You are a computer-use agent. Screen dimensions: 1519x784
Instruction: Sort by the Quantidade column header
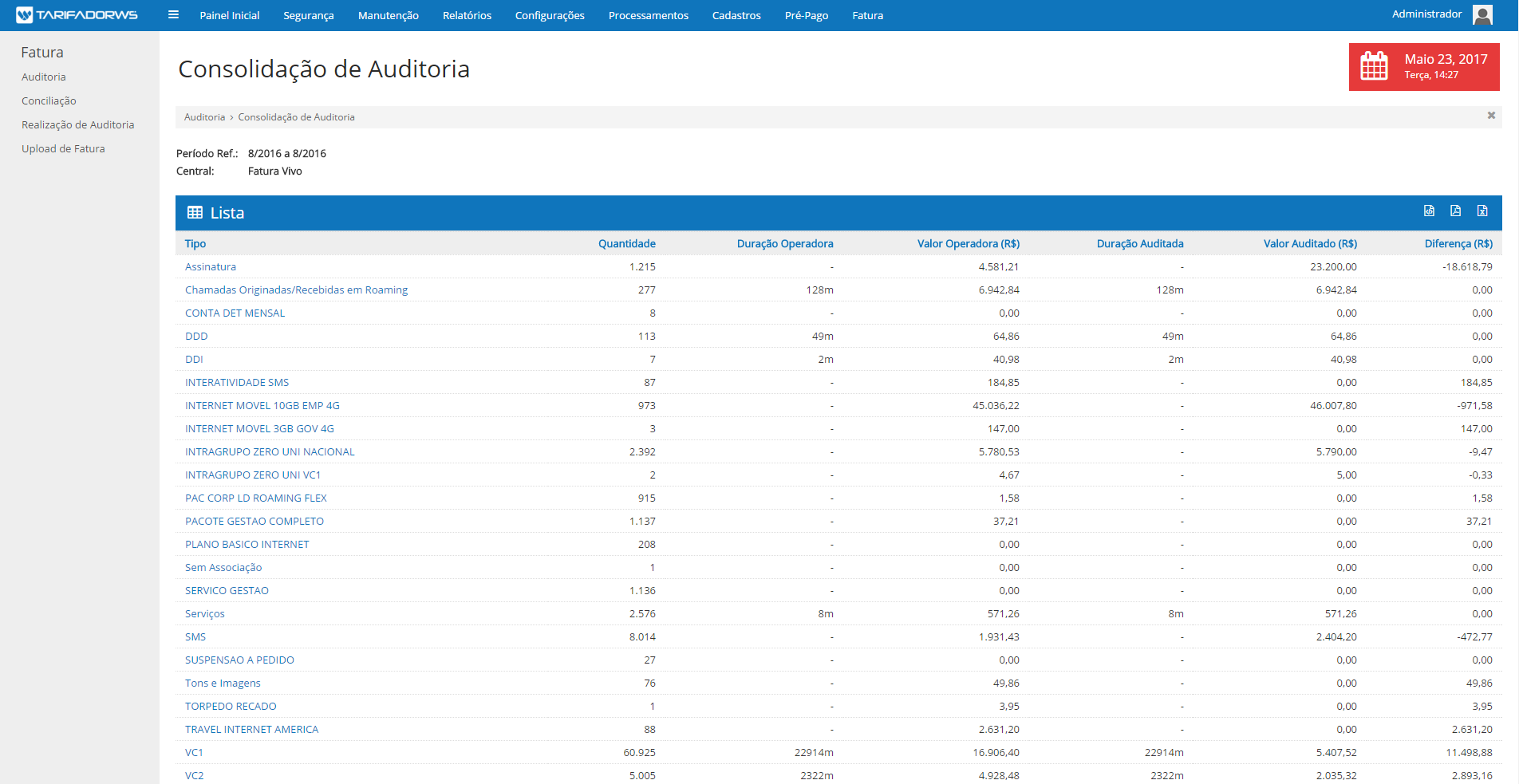point(627,243)
